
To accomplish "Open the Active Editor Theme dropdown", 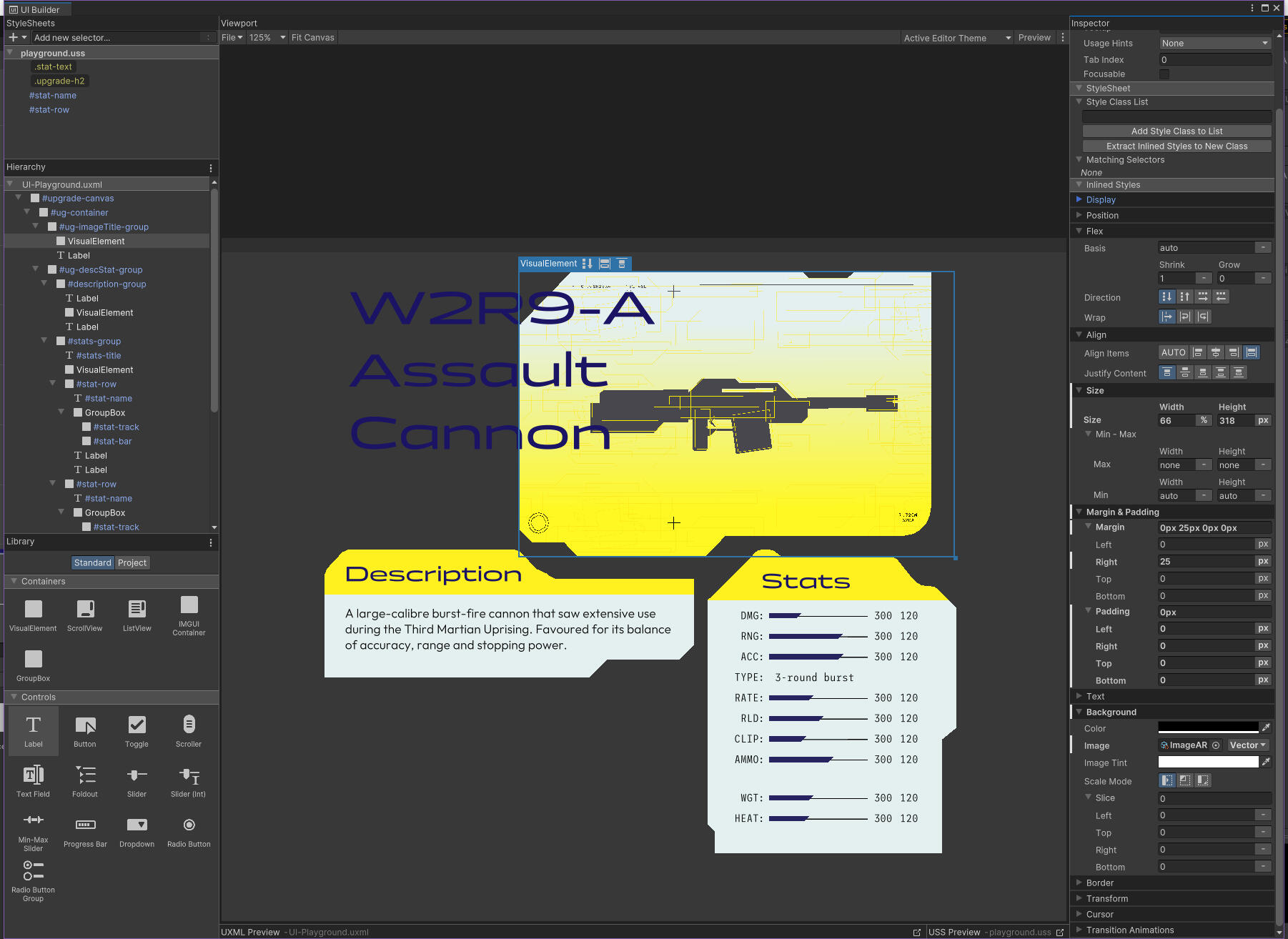I will (956, 38).
